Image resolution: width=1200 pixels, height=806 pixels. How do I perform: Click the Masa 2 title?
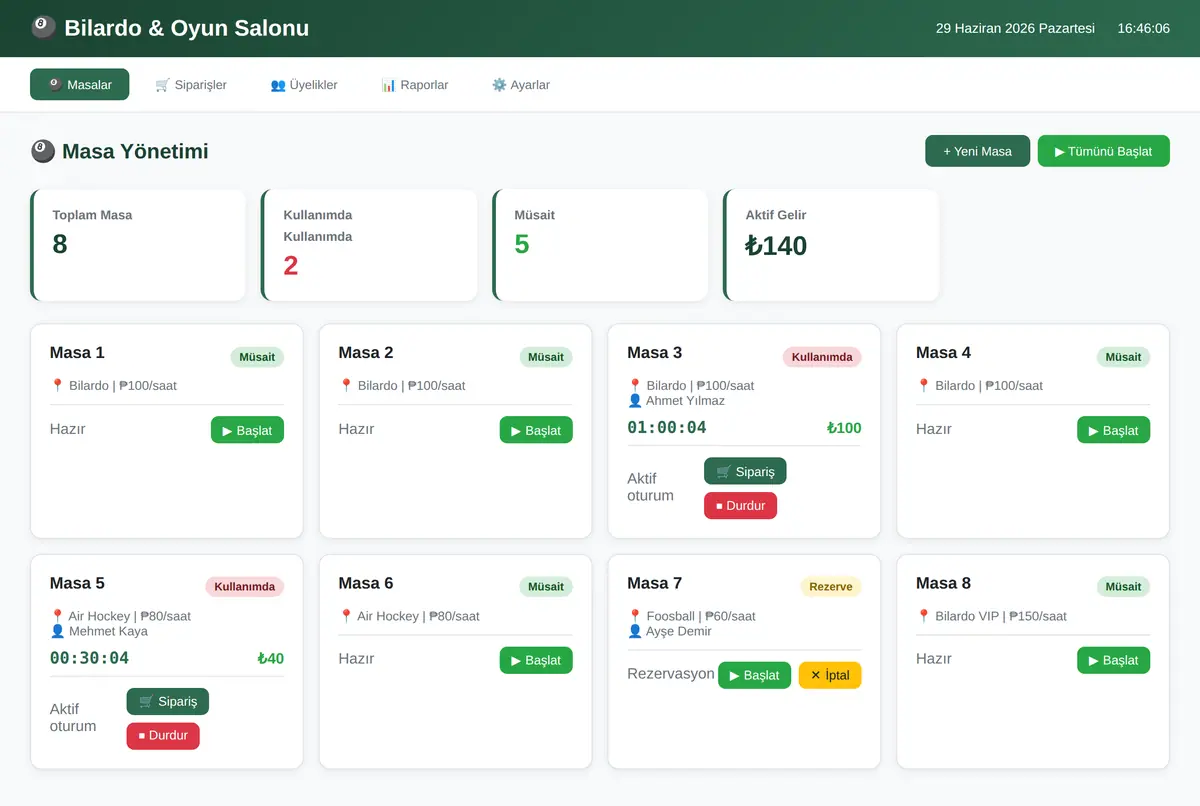(x=366, y=352)
